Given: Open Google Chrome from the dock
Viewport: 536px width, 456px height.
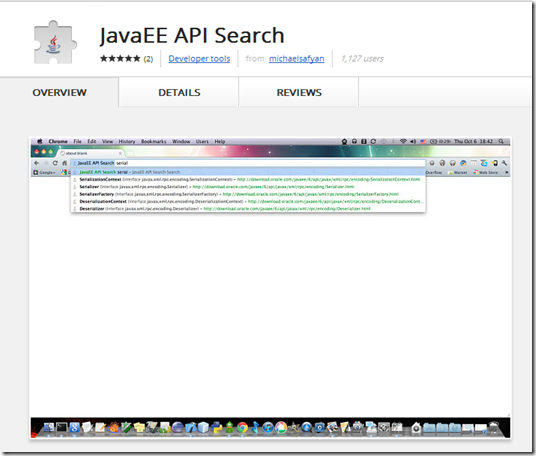Looking at the screenshot, I should coord(242,427).
